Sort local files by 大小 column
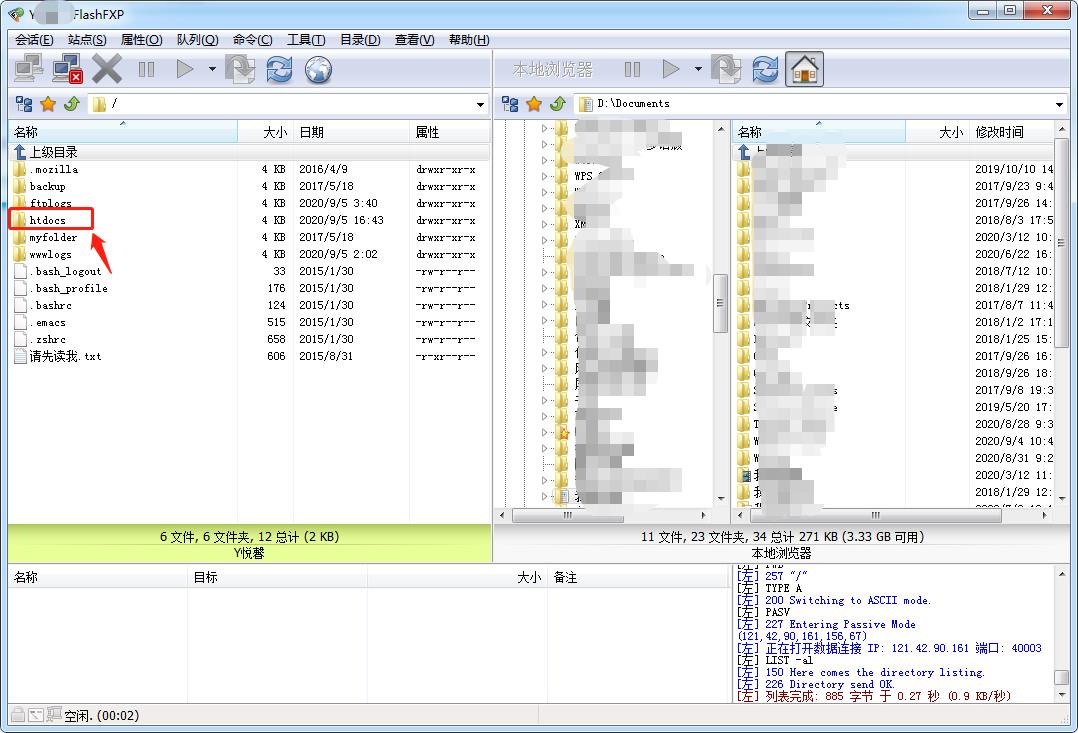Viewport: 1078px width, 733px height. [937, 132]
